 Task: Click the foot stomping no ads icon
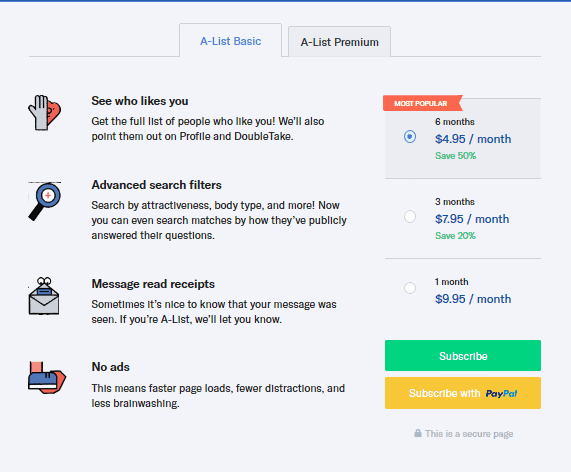click(x=47, y=378)
